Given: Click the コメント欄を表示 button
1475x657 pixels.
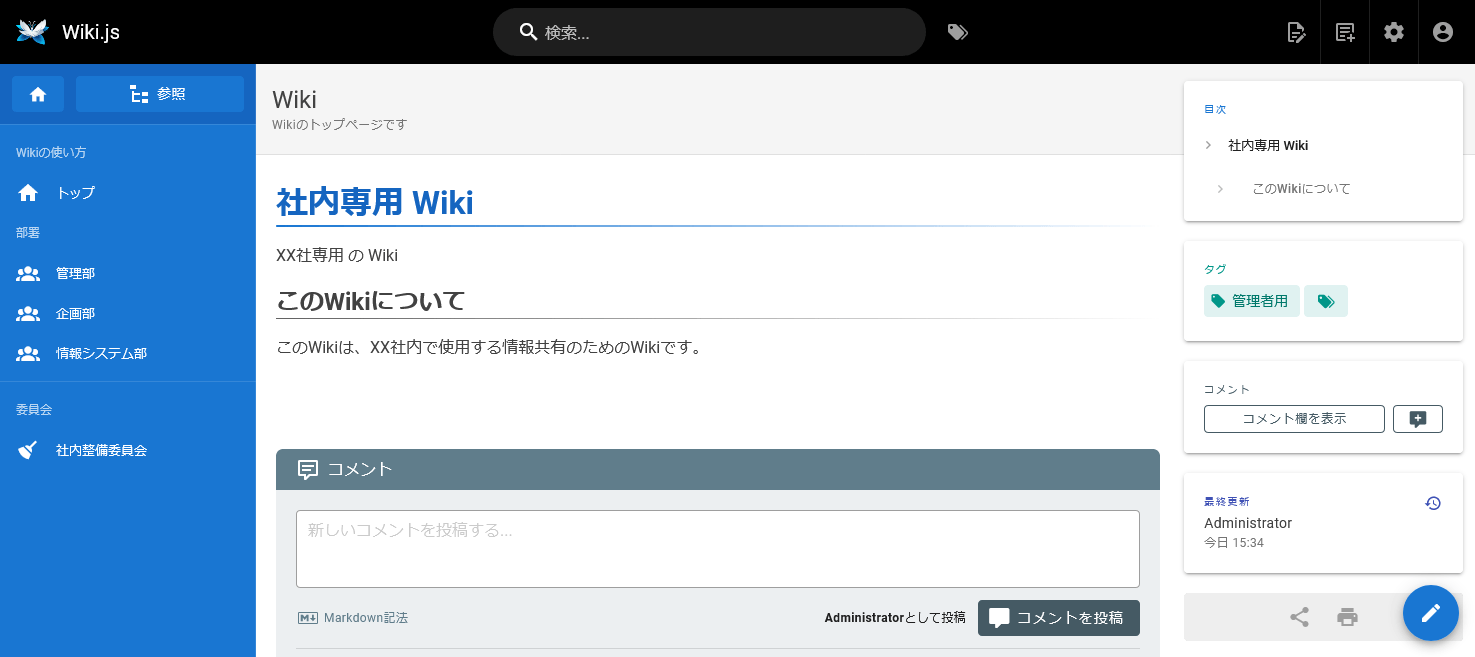Looking at the screenshot, I should pyautogui.click(x=1294, y=419).
